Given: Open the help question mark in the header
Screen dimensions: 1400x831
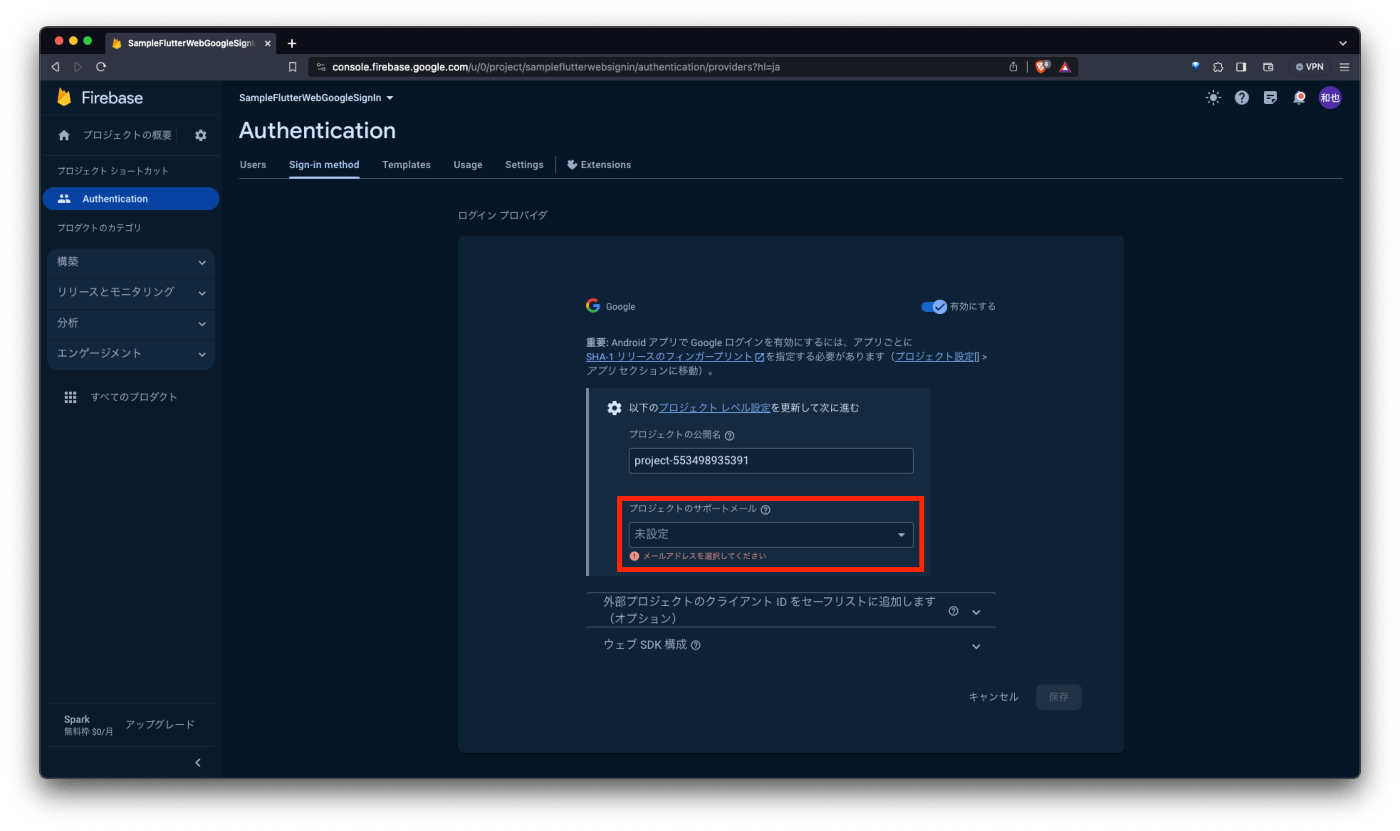Looking at the screenshot, I should point(1241,98).
